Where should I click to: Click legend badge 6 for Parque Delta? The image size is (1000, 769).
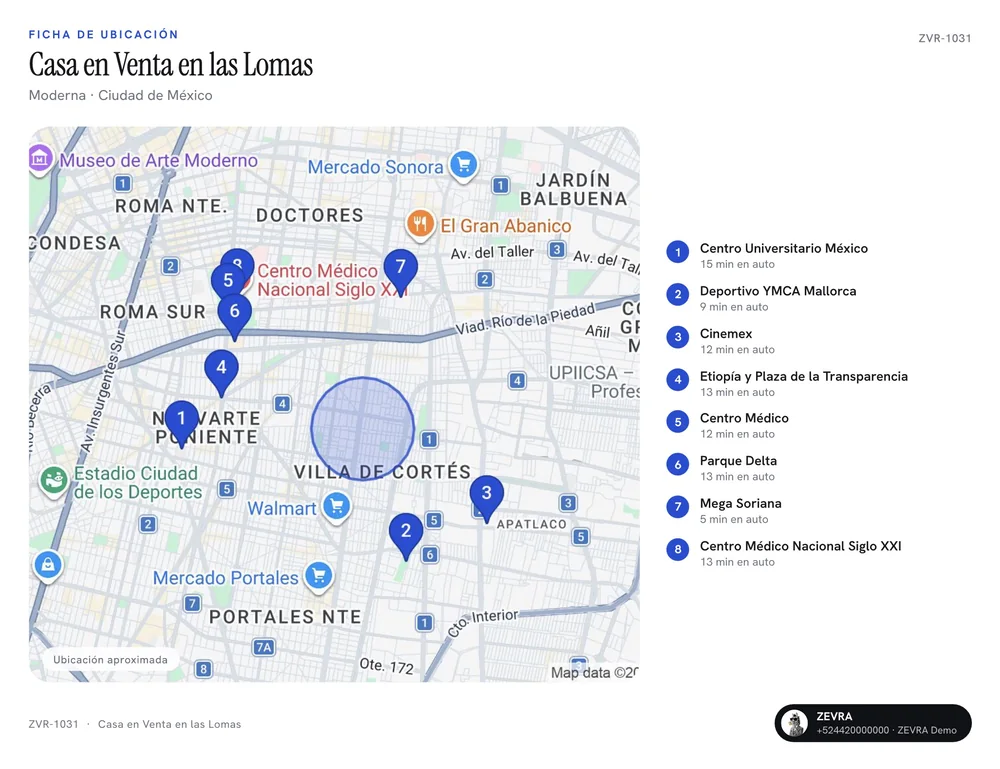[678, 465]
